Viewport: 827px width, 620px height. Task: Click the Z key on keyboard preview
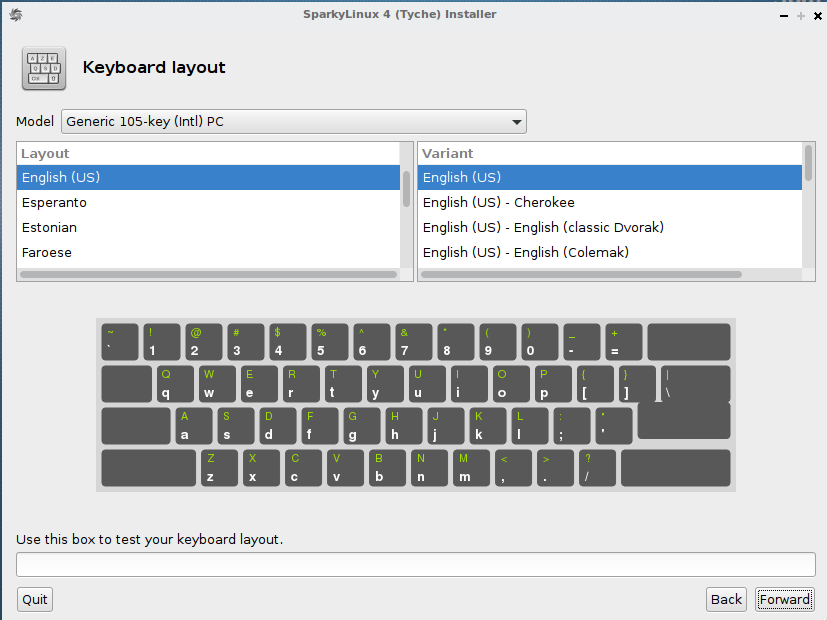pos(219,468)
